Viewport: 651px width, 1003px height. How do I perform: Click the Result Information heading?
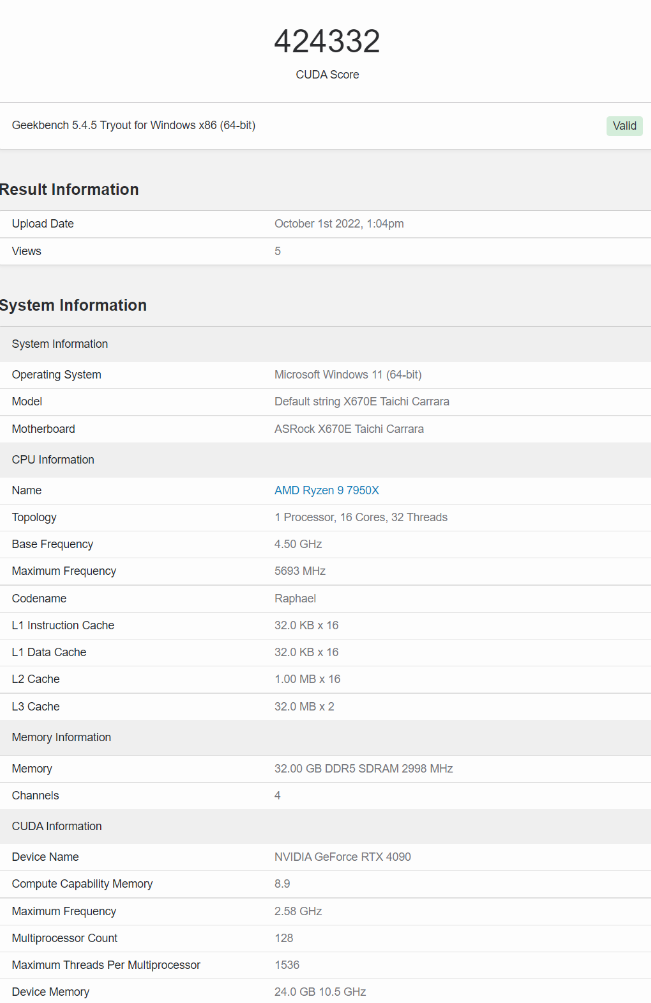pos(69,189)
